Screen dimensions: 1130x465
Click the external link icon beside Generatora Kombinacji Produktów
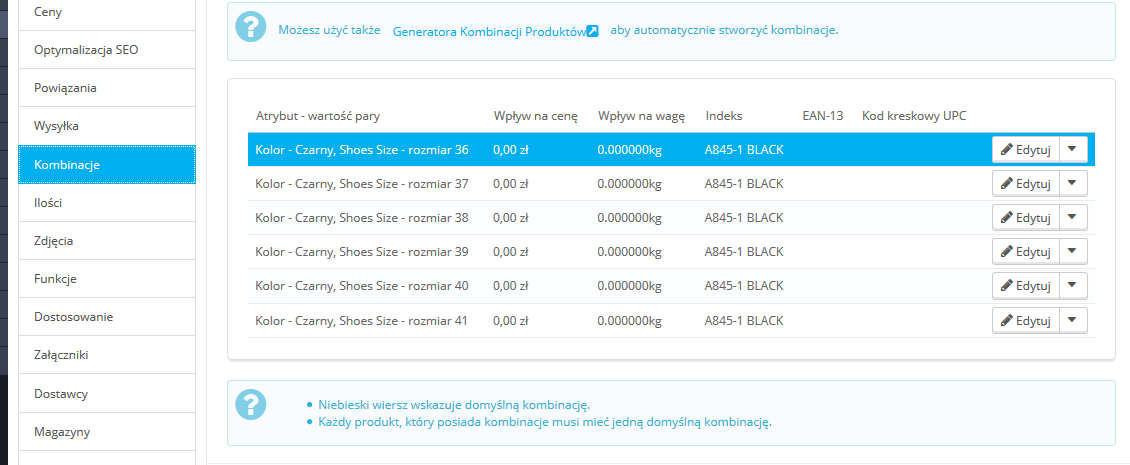point(592,31)
